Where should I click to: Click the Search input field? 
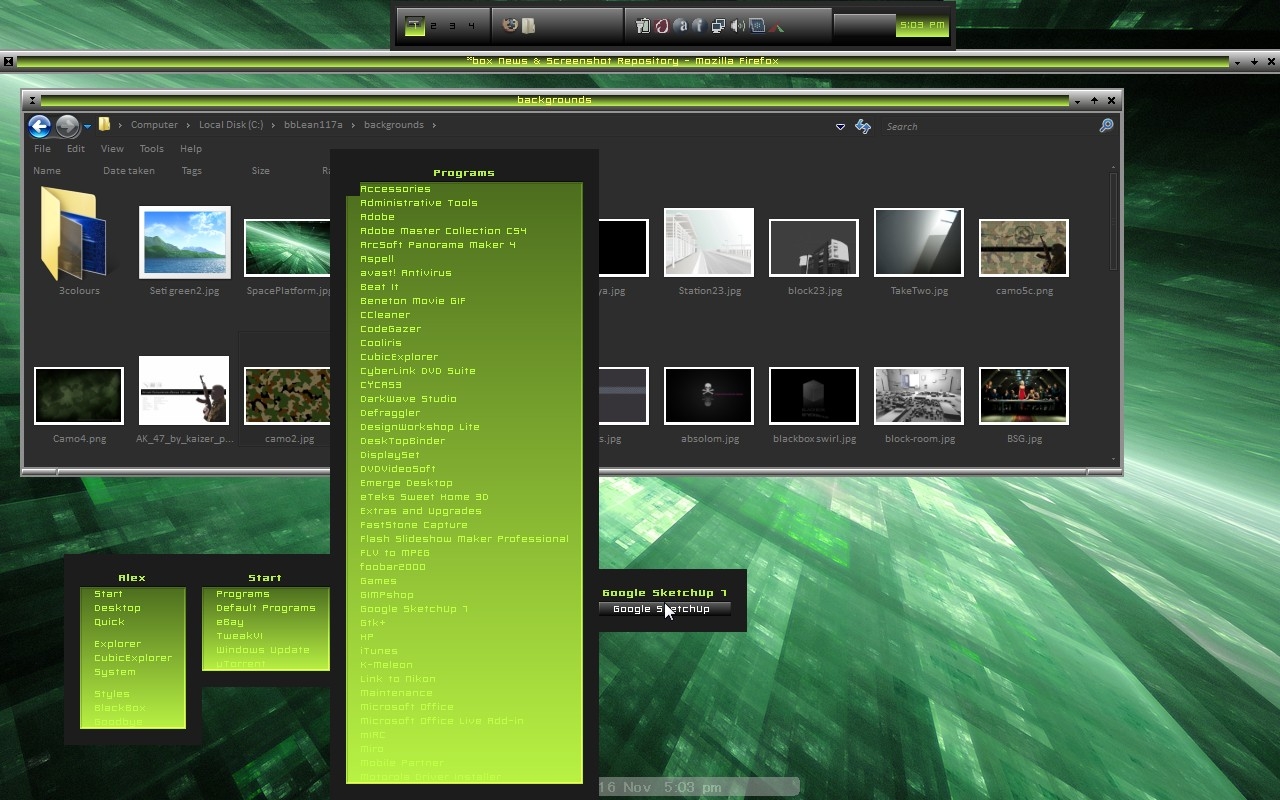[988, 126]
